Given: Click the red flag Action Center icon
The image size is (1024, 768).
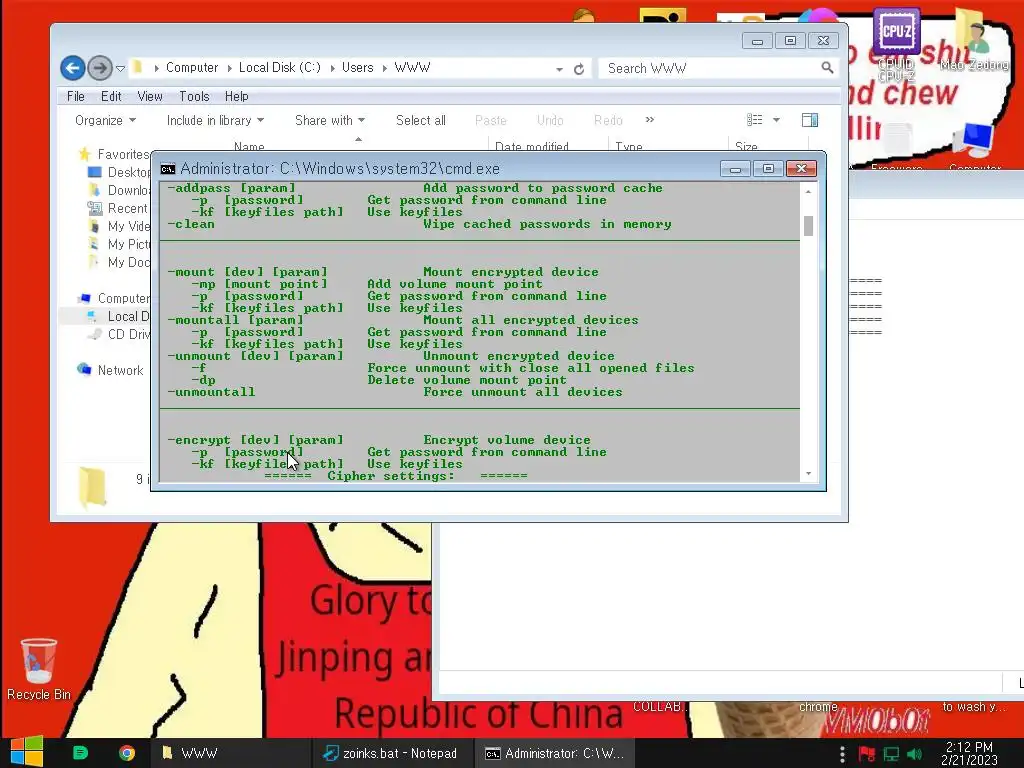Looking at the screenshot, I should pos(867,754).
